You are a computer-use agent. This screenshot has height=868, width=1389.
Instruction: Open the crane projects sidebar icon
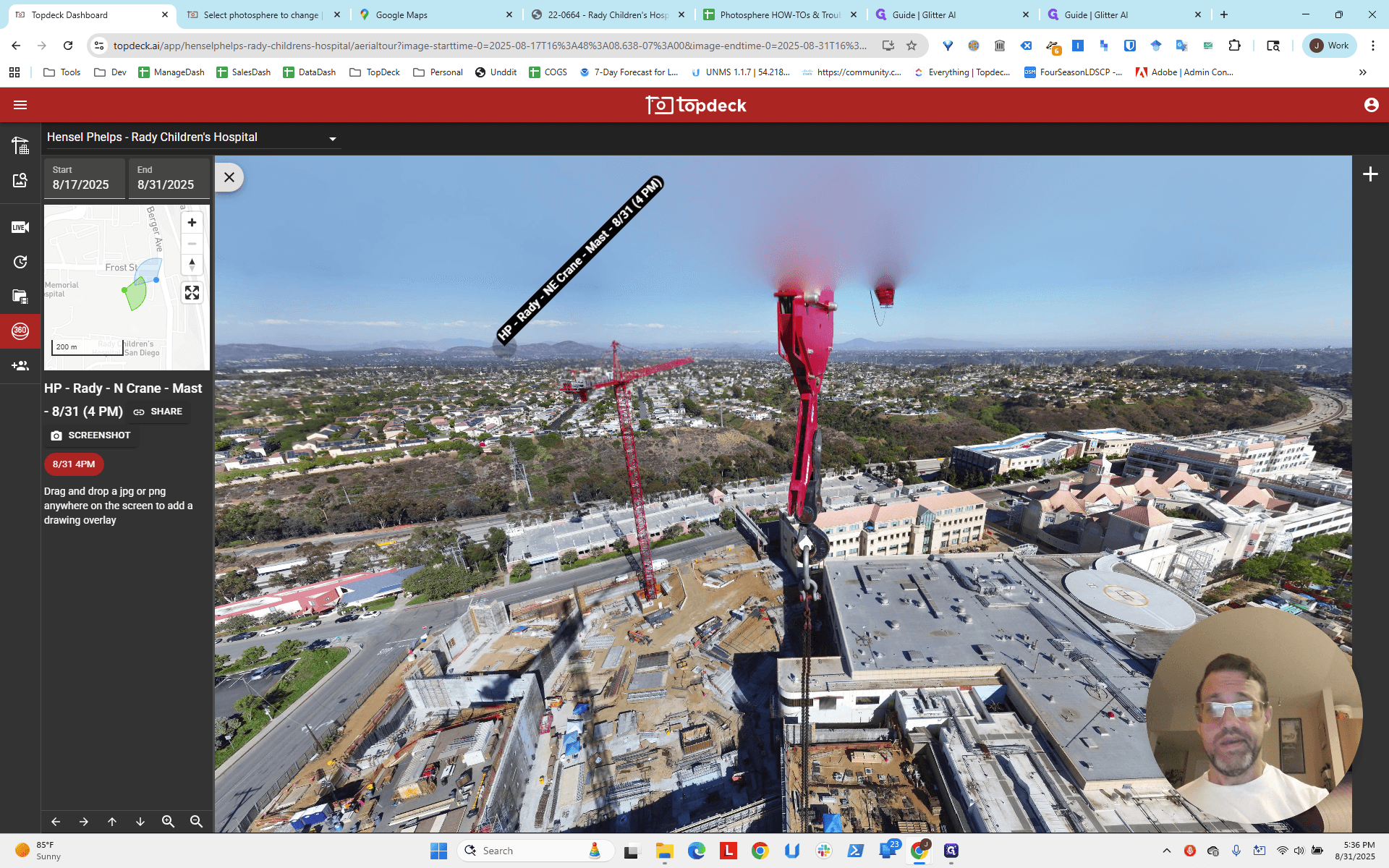tap(20, 145)
